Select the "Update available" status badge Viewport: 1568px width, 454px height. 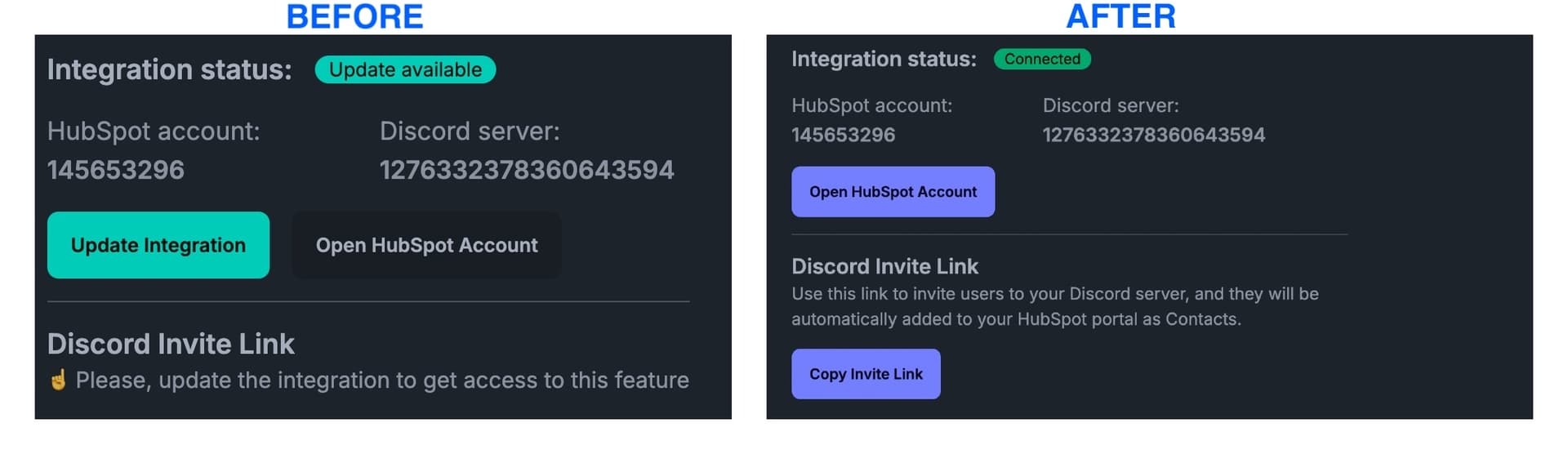pyautogui.click(x=405, y=69)
